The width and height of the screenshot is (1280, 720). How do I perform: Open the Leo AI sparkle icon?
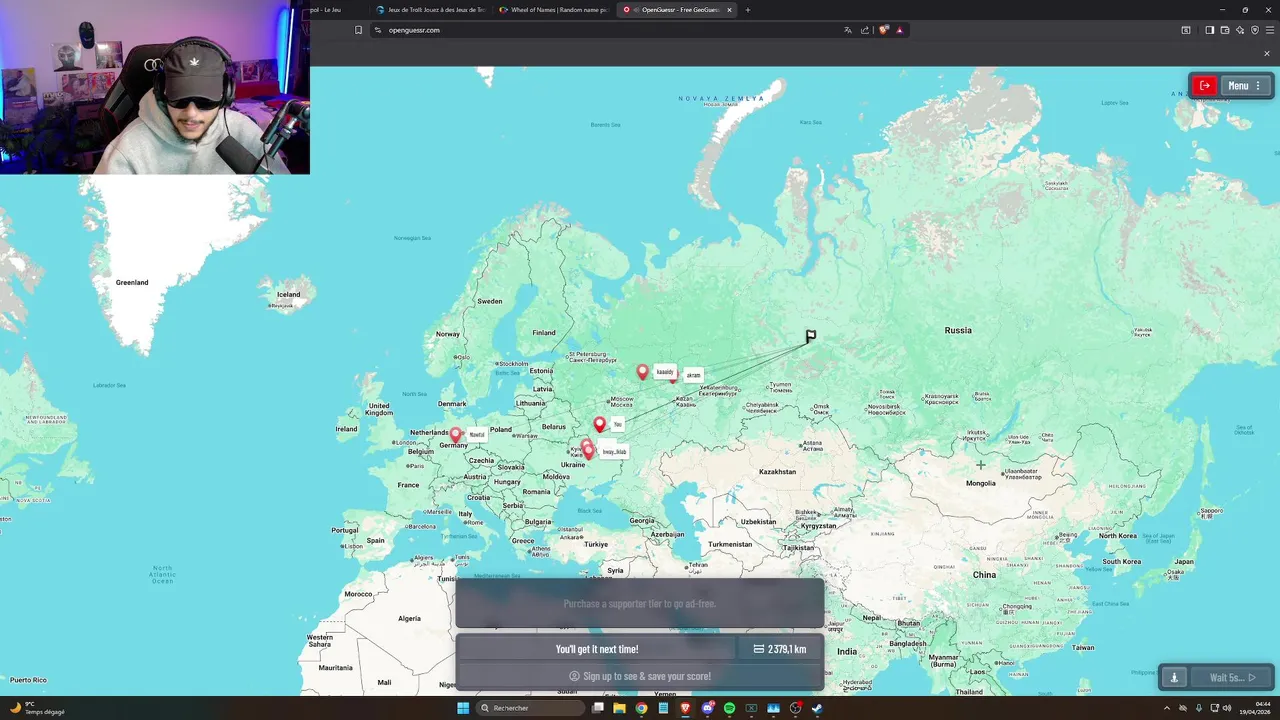pos(1240,30)
